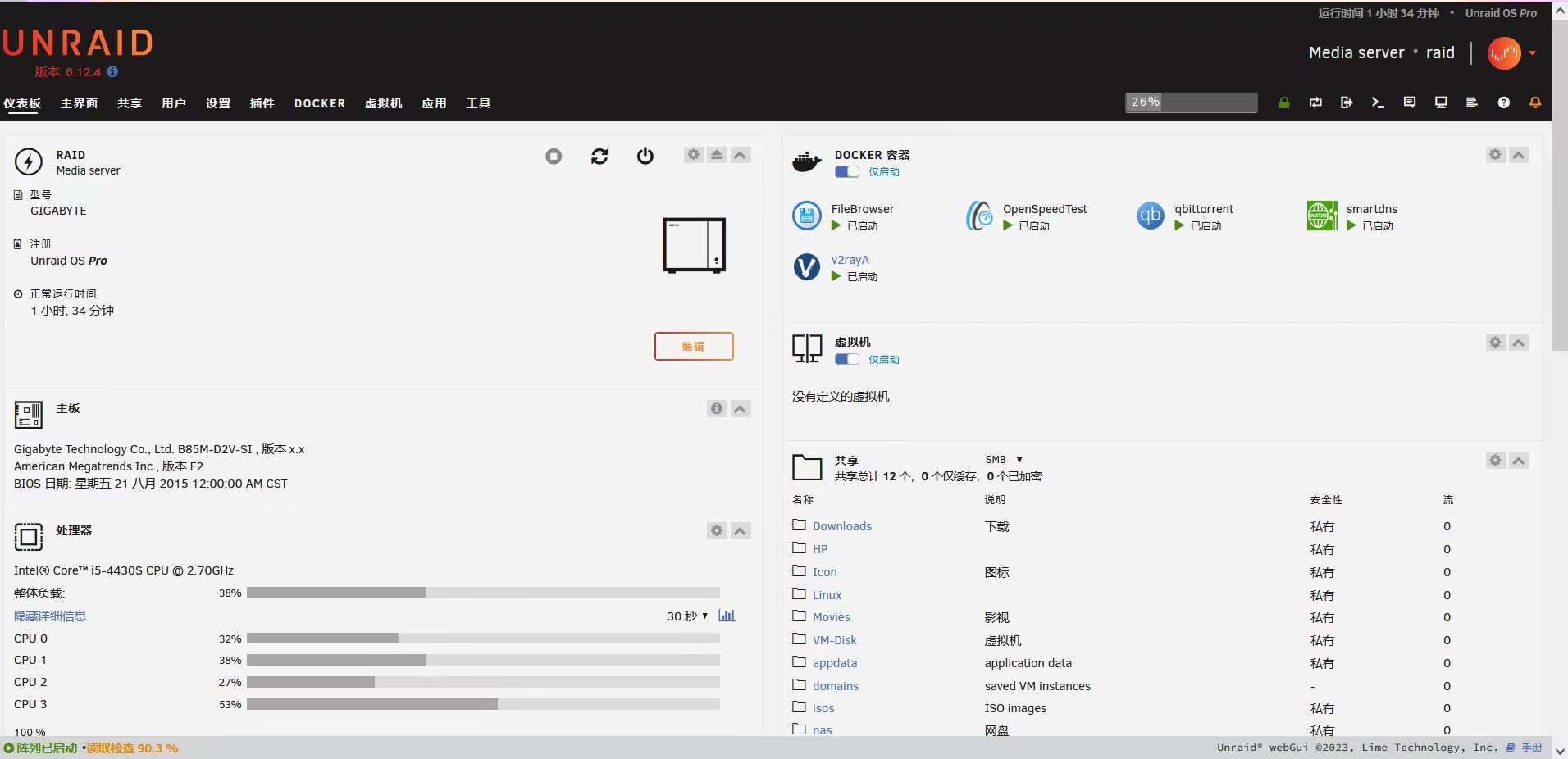Viewport: 1568px width, 759px height.
Task: Open the 30 秒 interval dropdown
Action: point(687,616)
